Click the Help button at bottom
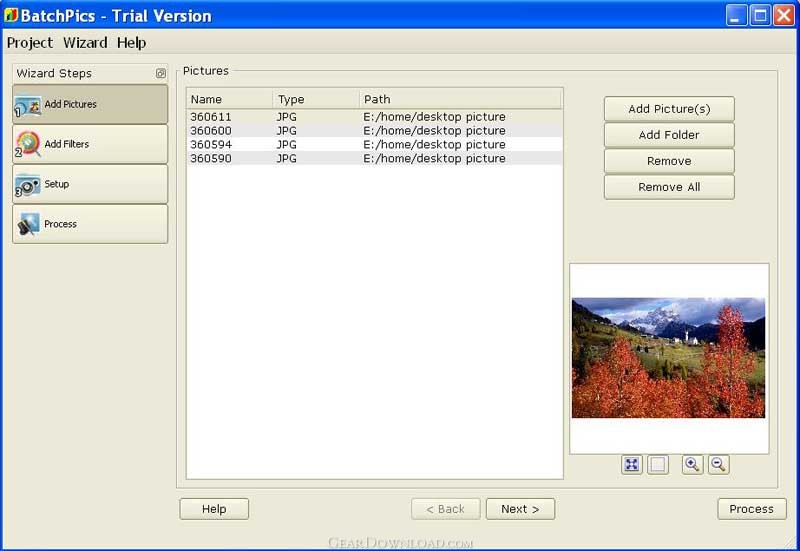 (x=214, y=509)
